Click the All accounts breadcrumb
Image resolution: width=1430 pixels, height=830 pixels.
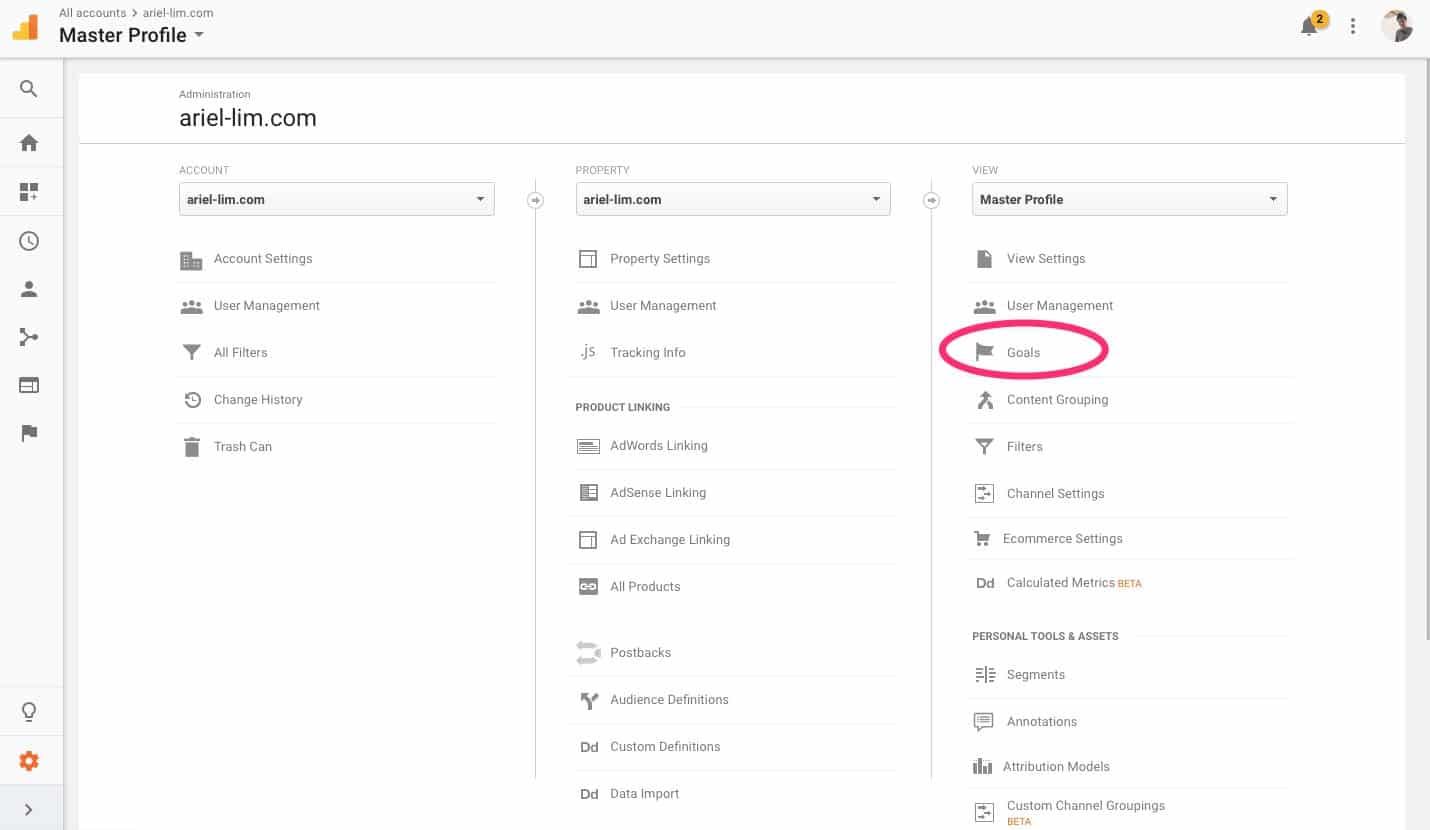92,13
